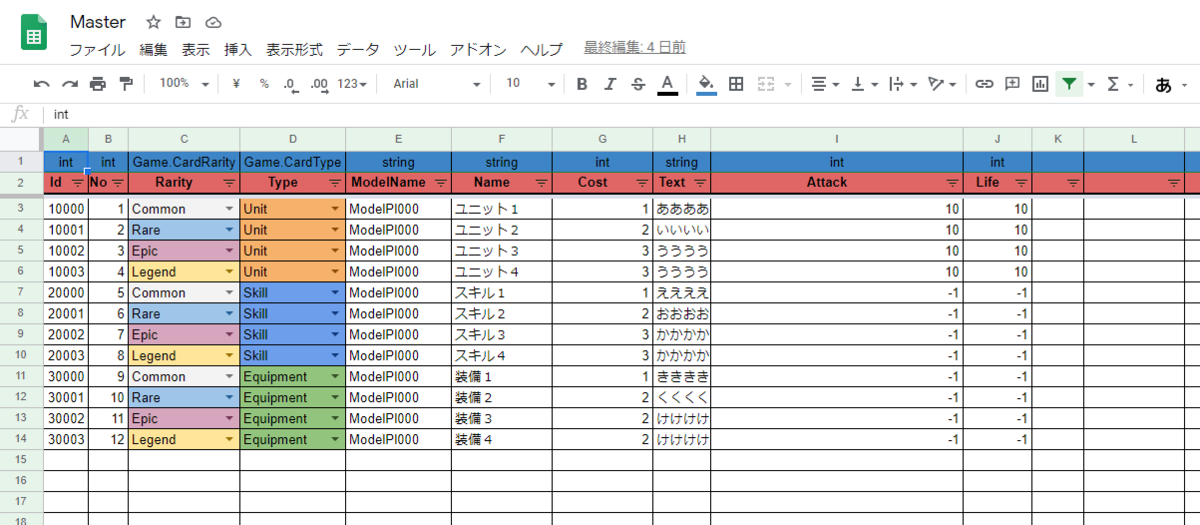Screen dimensions: 1200x525
Task: Insert a chart
Action: click(x=1040, y=84)
